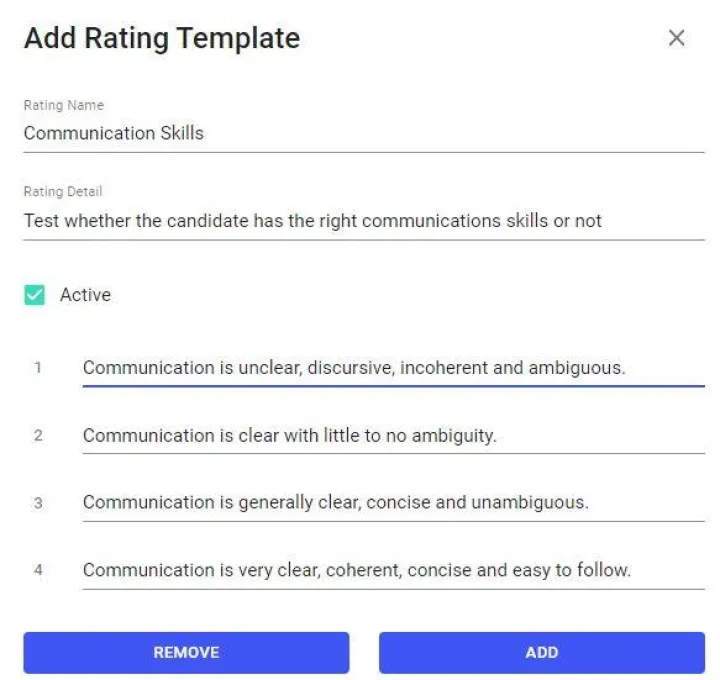Click the blue focused underline under level 1 field
720x680 pixels.
[x=394, y=386]
